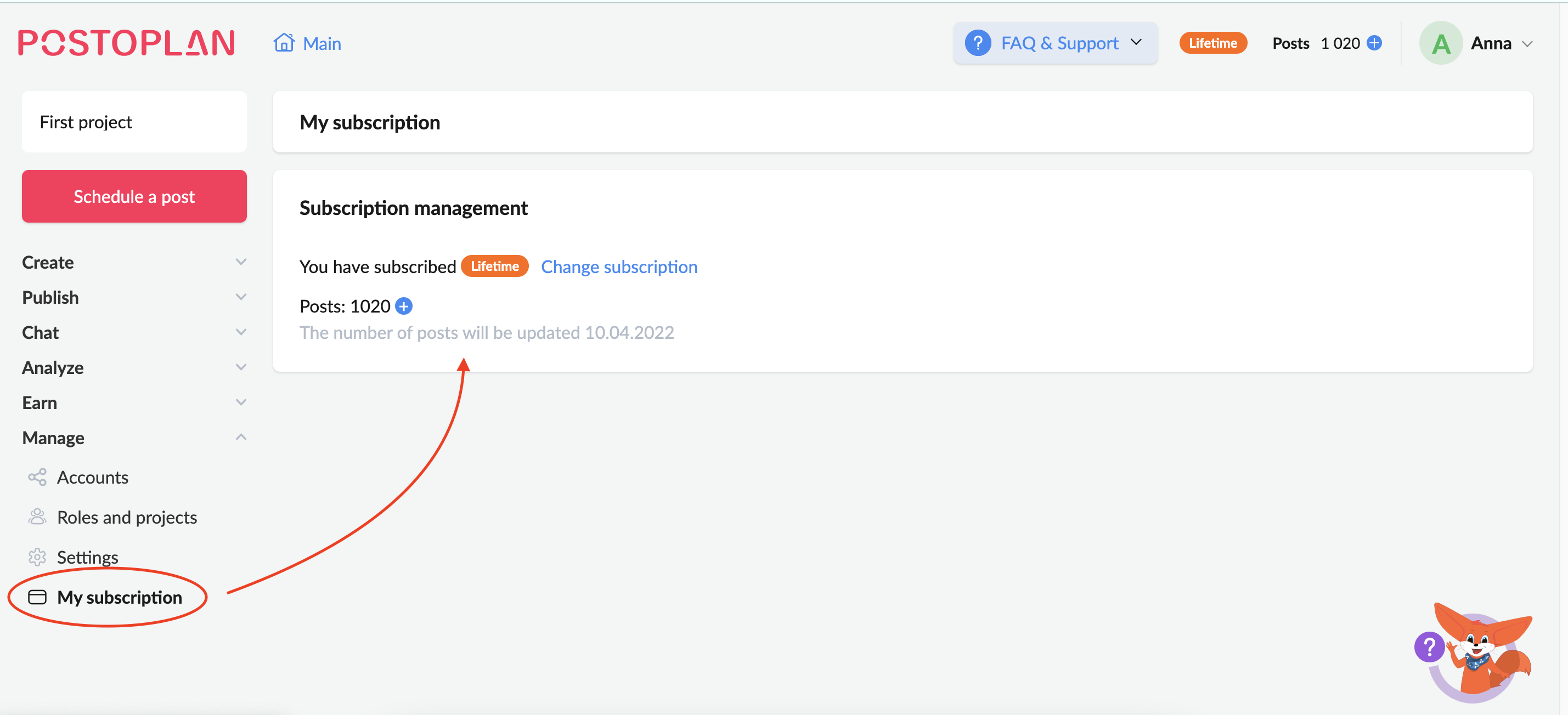Screen dimensions: 1568x715
Task: Click the Anna username label
Action: click(x=1491, y=43)
